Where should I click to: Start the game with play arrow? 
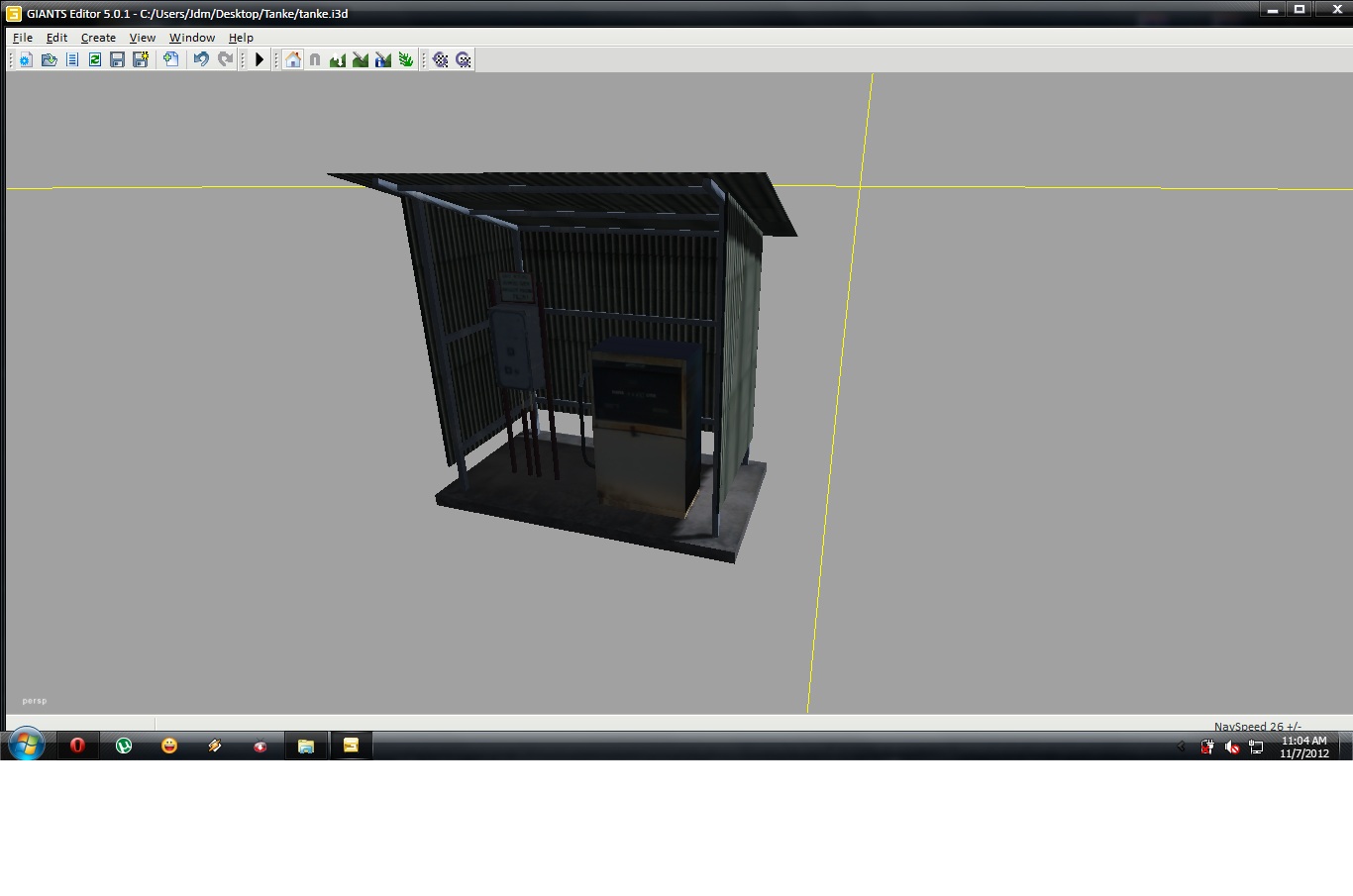point(260,59)
